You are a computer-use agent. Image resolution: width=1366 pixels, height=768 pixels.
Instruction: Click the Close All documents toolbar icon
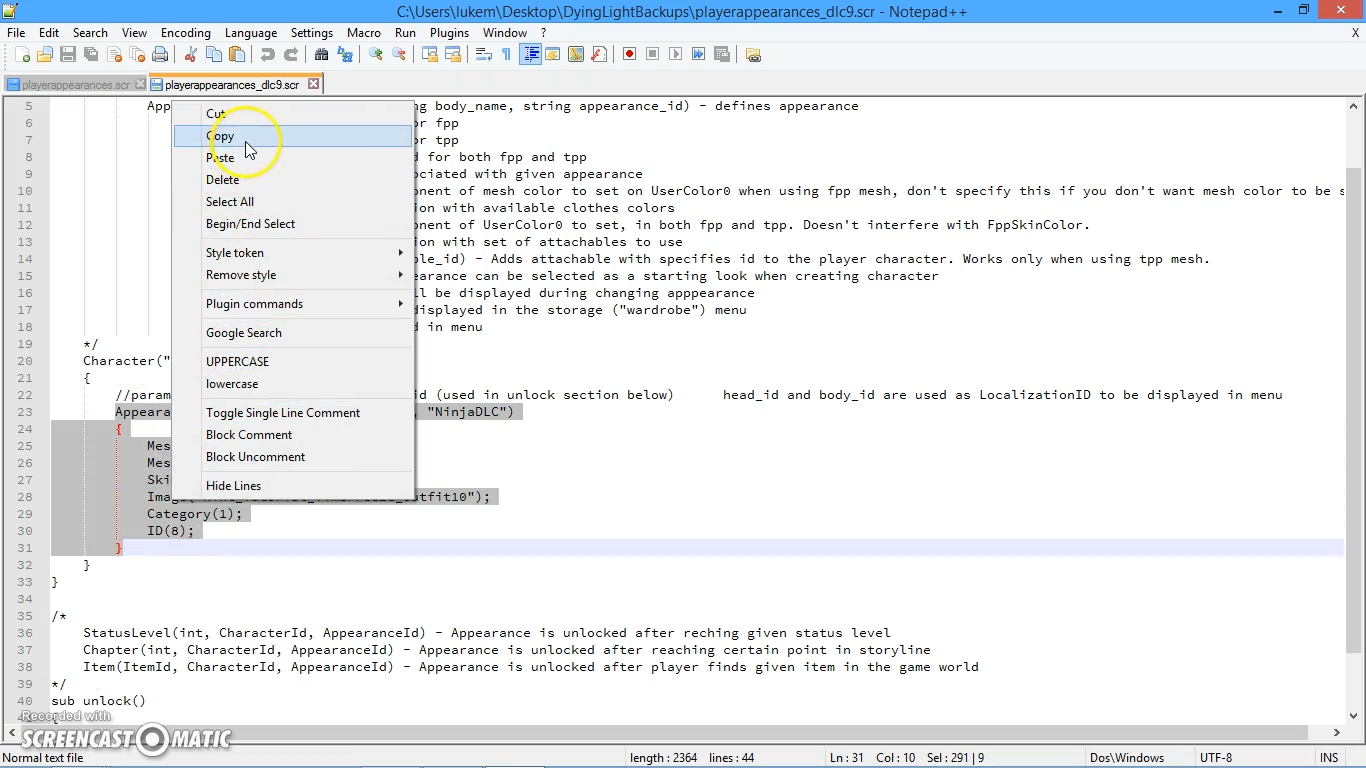click(137, 55)
